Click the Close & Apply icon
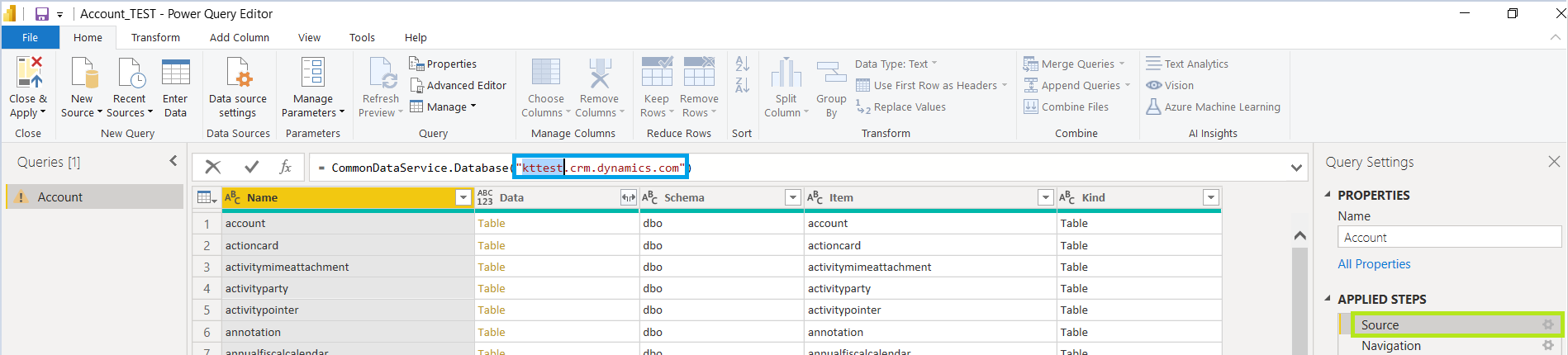Screen dimensions: 1568x355 click(28, 73)
